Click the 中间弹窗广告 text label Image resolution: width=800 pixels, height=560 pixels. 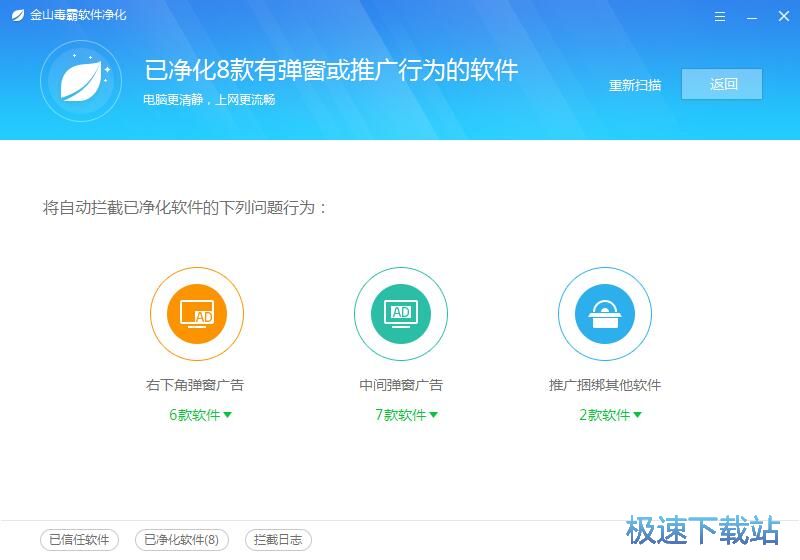tap(401, 385)
